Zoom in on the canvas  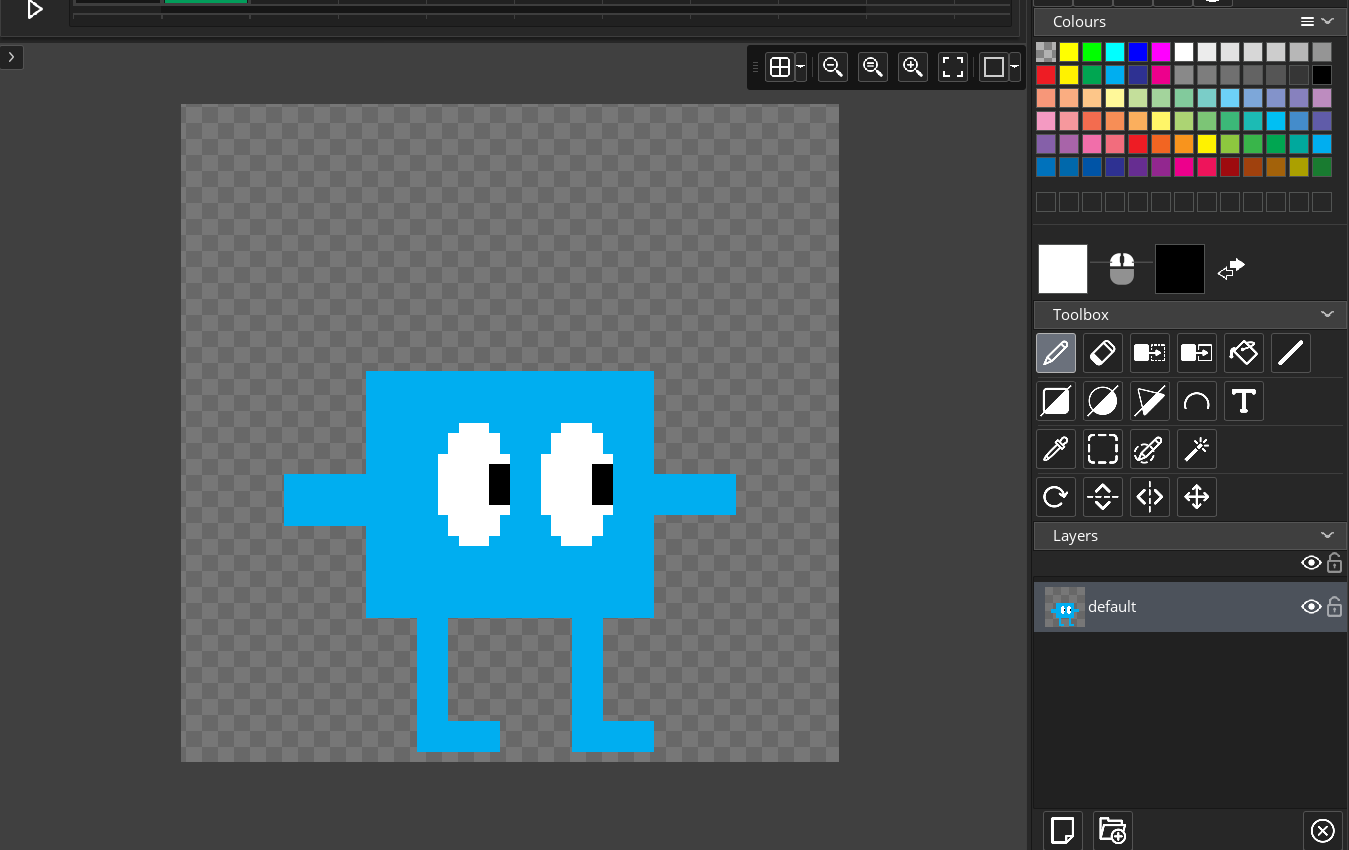pyautogui.click(x=912, y=67)
